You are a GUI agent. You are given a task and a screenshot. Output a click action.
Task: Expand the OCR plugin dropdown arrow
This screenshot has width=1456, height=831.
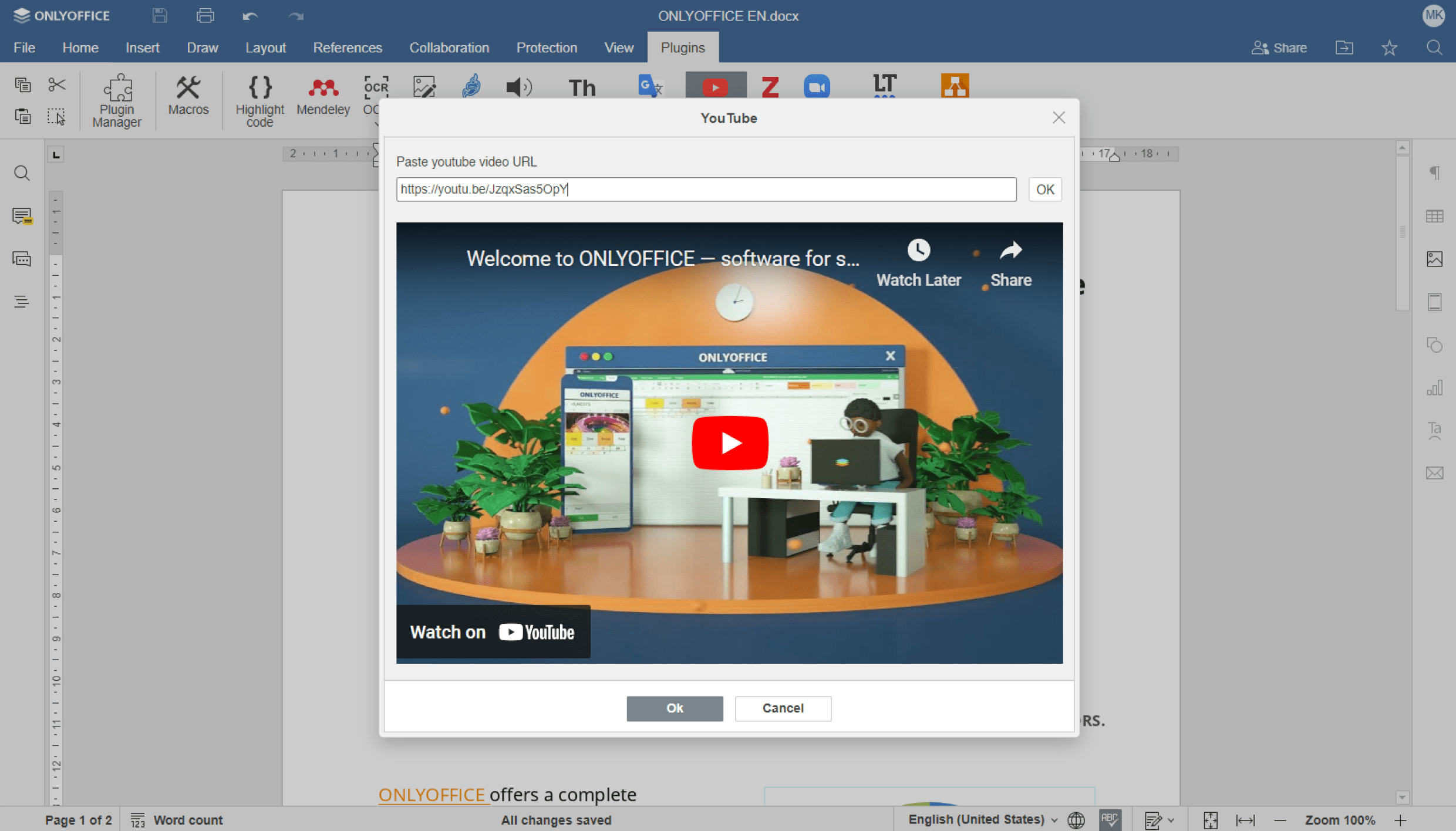coord(376,124)
